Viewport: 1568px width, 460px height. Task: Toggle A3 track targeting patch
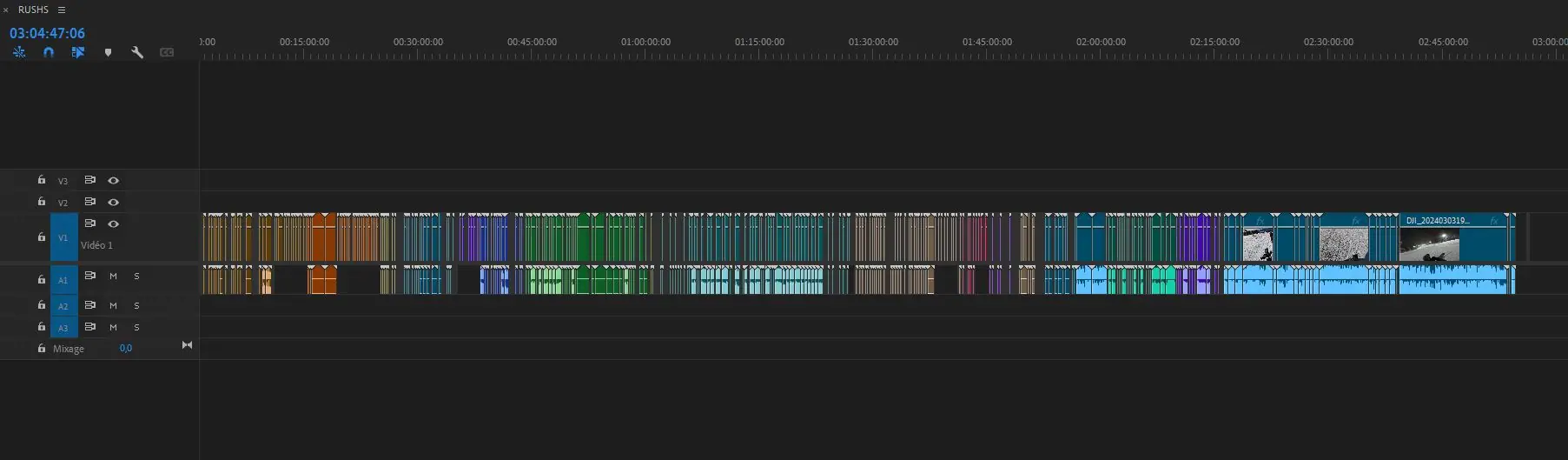(63, 328)
